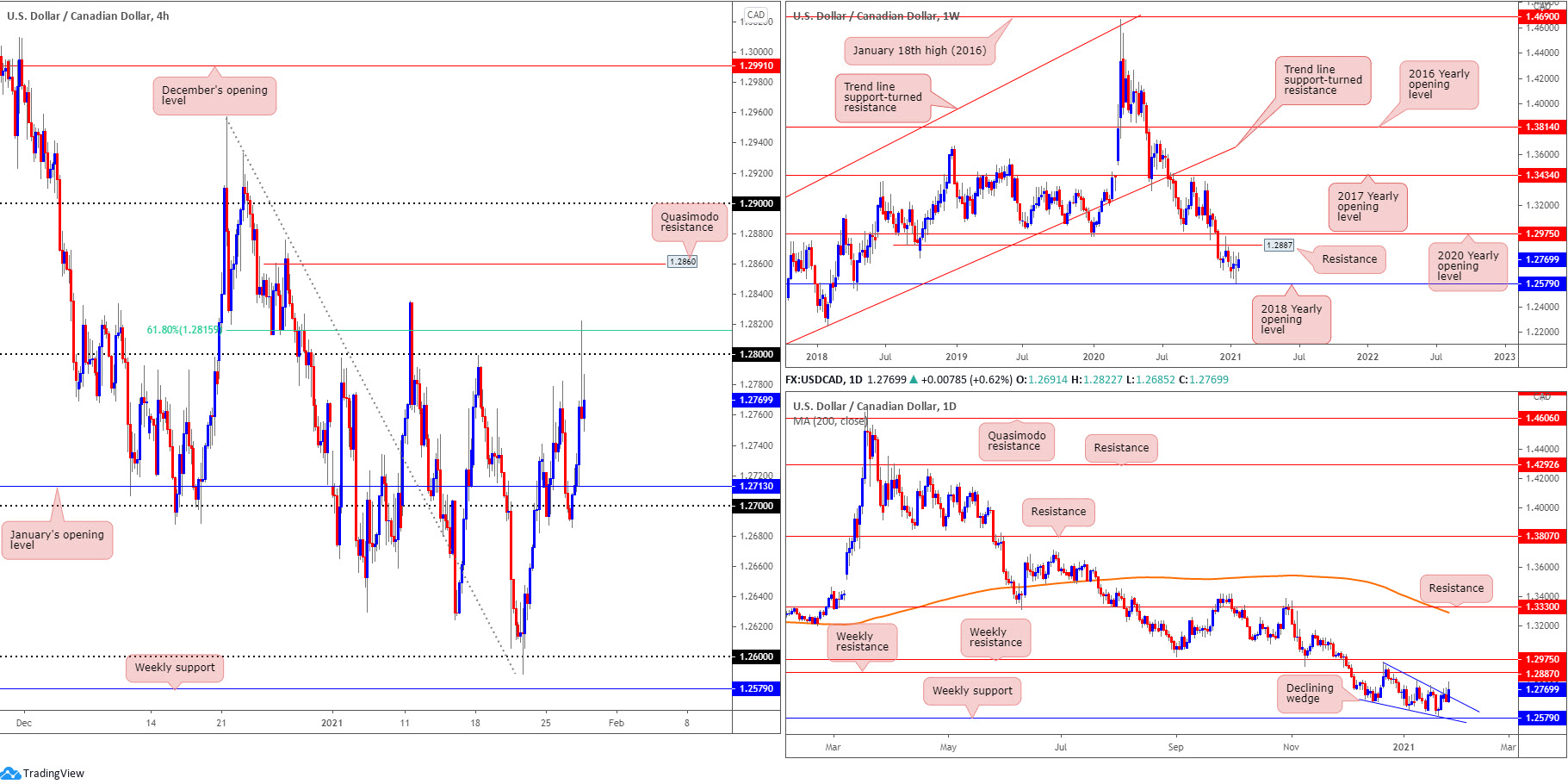Select the L:1.26852 low value
Screen dimensions: 1568x784
(x=1151, y=379)
